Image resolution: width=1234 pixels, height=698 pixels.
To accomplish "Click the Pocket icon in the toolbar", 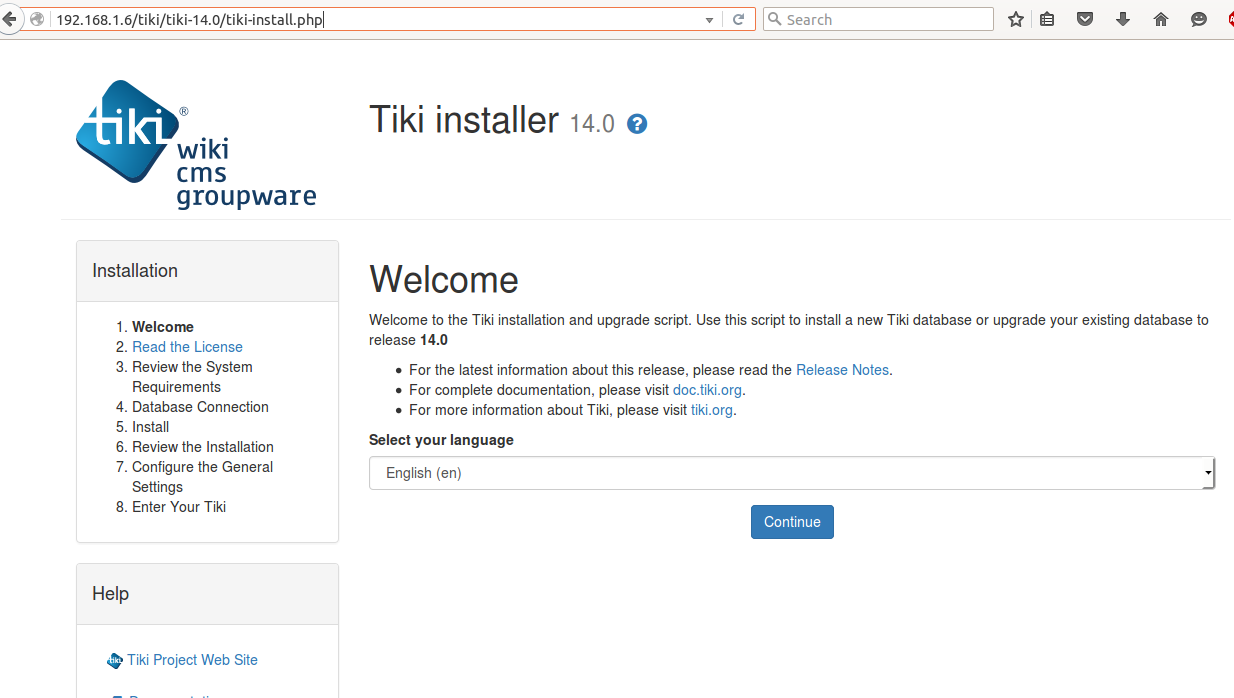I will click(1085, 19).
